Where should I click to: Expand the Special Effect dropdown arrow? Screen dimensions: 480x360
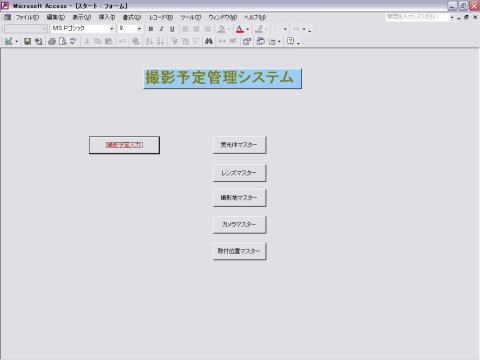(304, 29)
